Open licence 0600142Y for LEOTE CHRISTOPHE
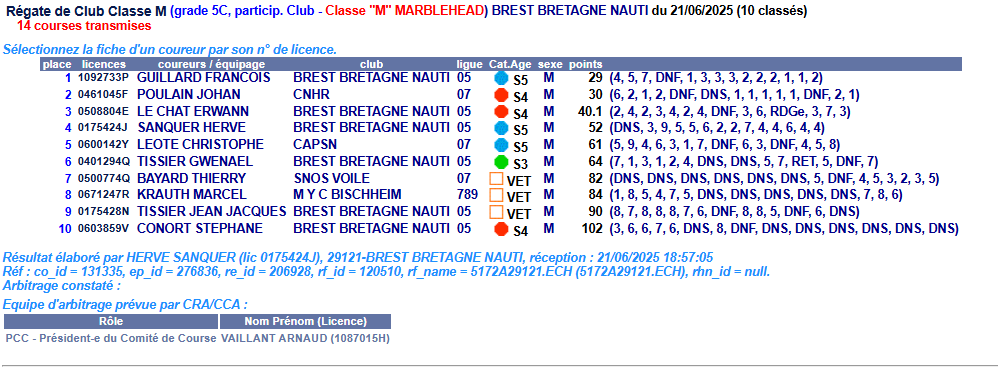The height and width of the screenshot is (375, 998). pyautogui.click(x=103, y=145)
